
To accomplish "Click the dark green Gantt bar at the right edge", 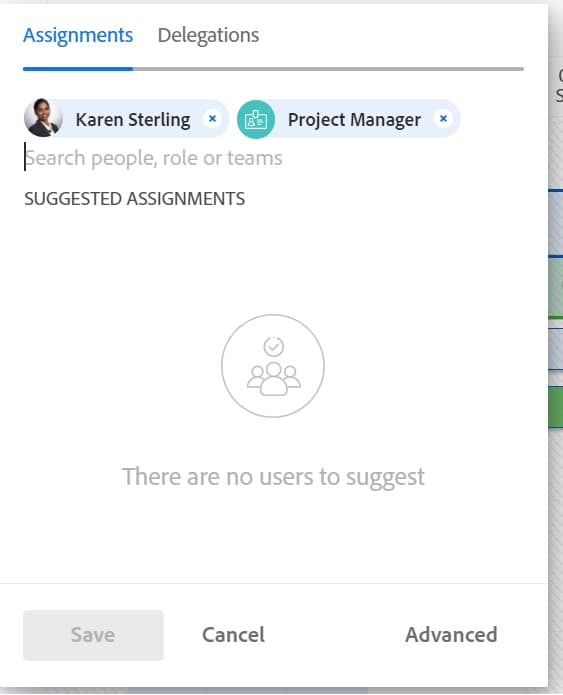I will (x=555, y=406).
